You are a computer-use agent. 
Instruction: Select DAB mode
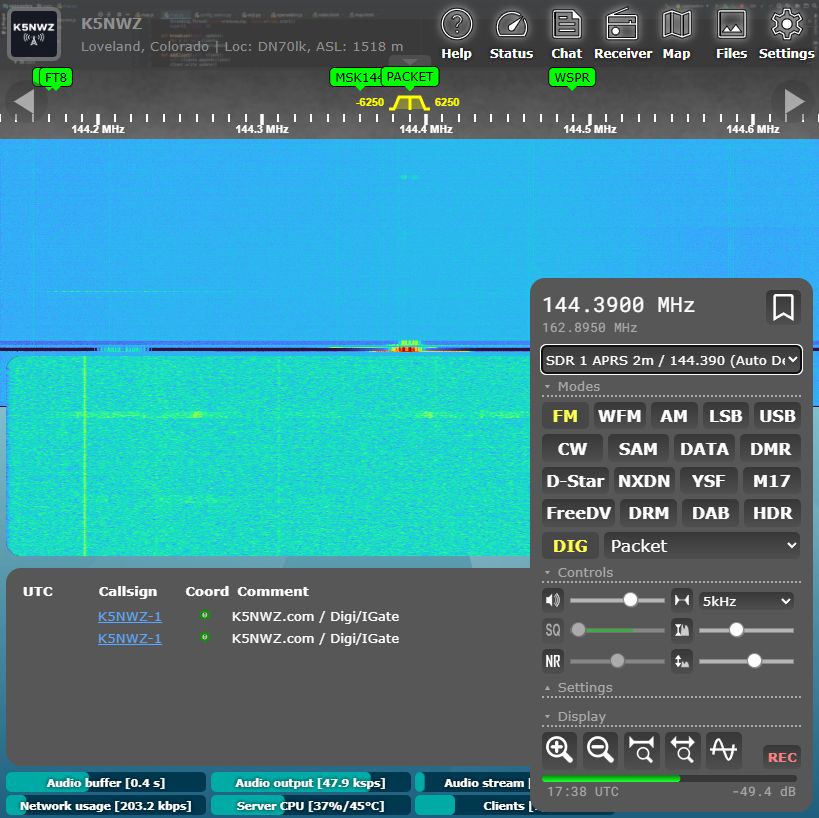pos(711,513)
